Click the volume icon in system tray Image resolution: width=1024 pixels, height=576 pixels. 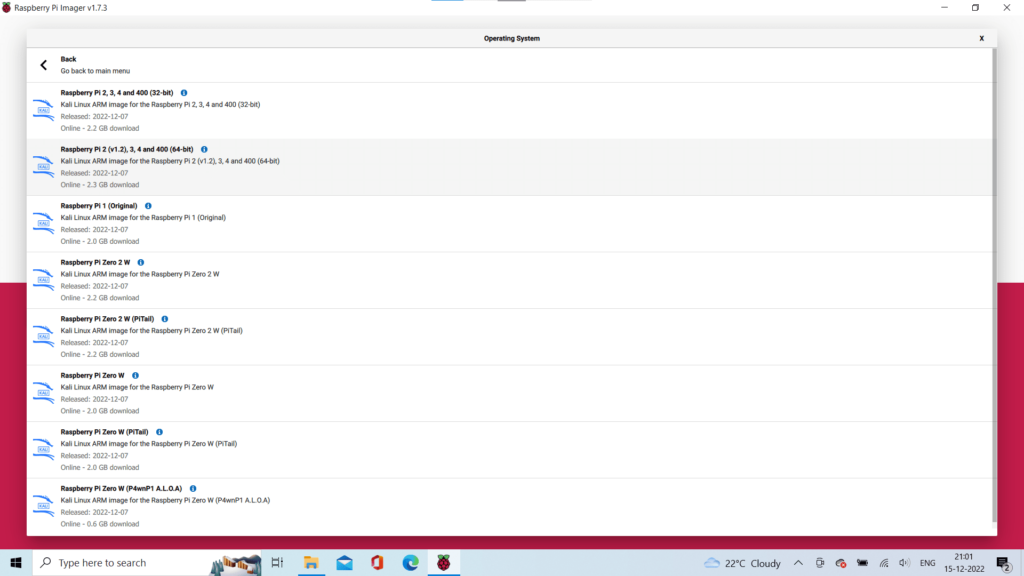point(904,563)
